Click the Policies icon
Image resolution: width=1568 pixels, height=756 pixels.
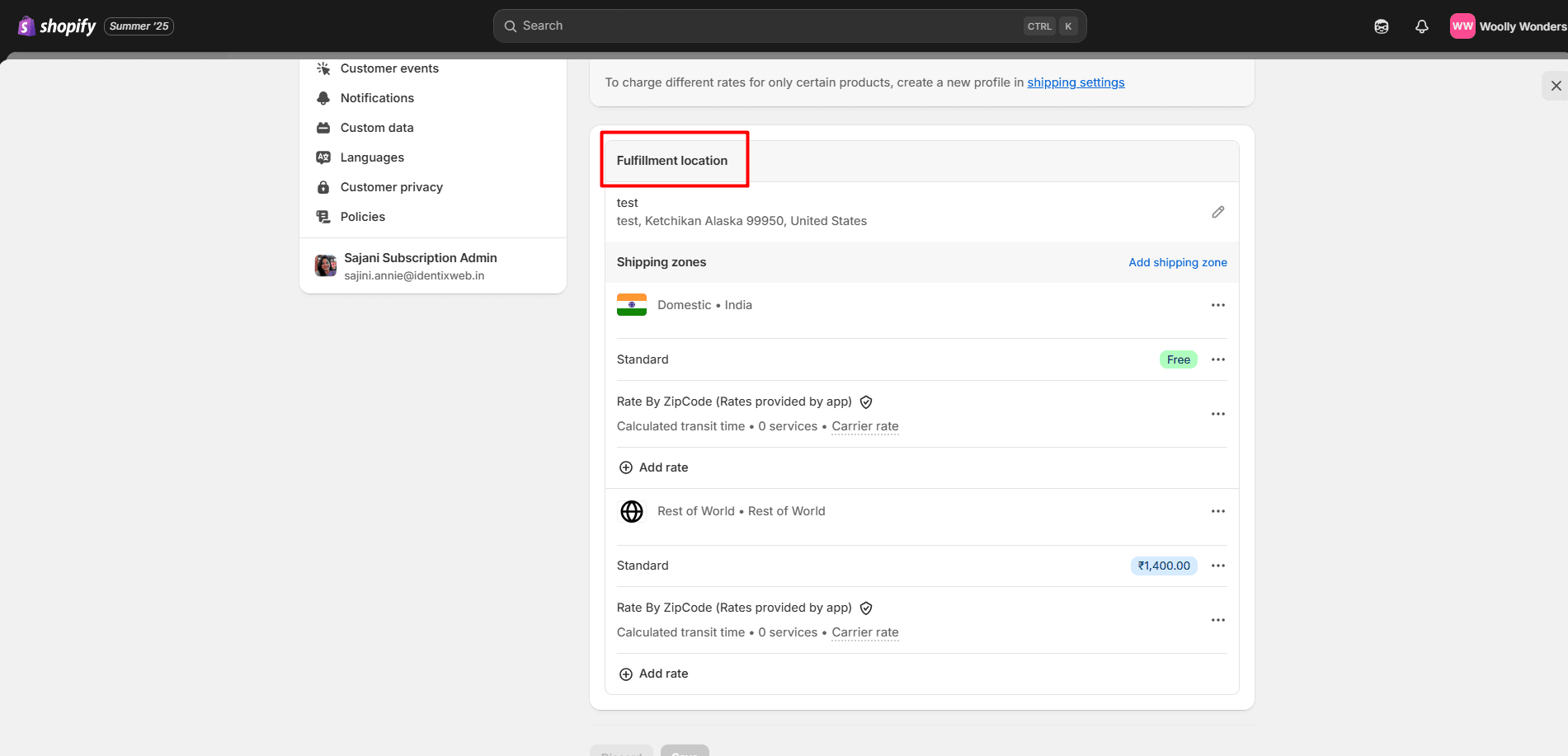323,217
